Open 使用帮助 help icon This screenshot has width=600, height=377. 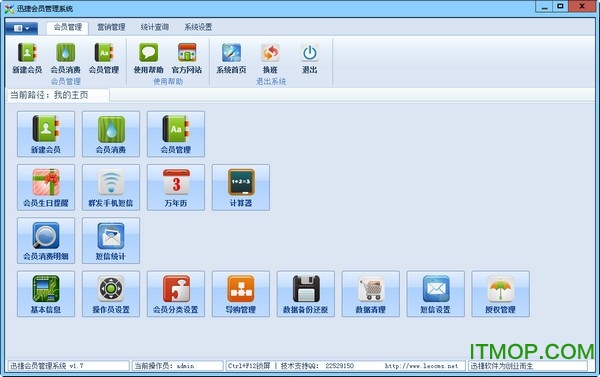point(148,58)
